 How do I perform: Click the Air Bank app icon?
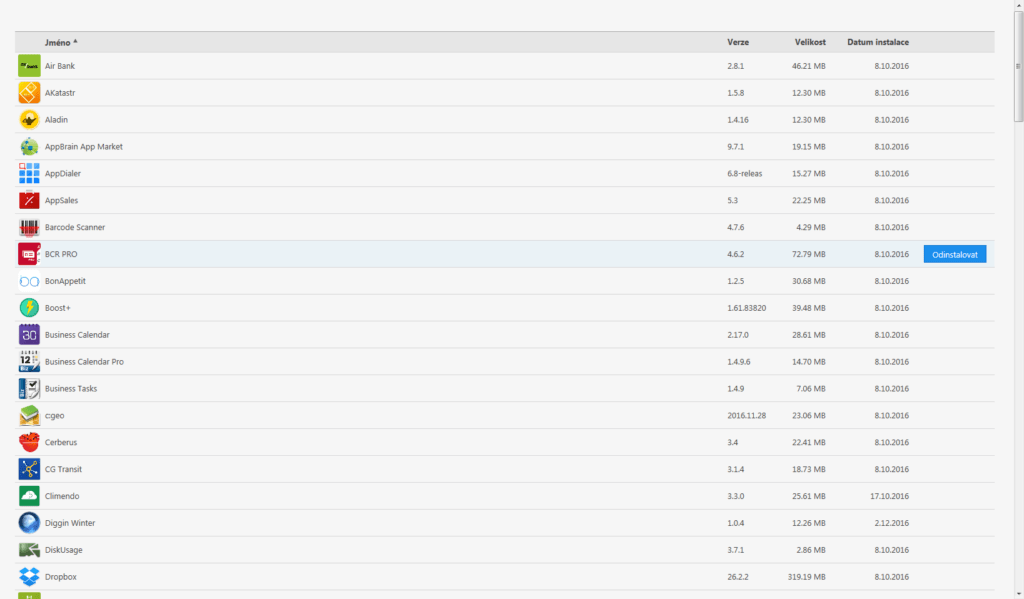(x=29, y=66)
